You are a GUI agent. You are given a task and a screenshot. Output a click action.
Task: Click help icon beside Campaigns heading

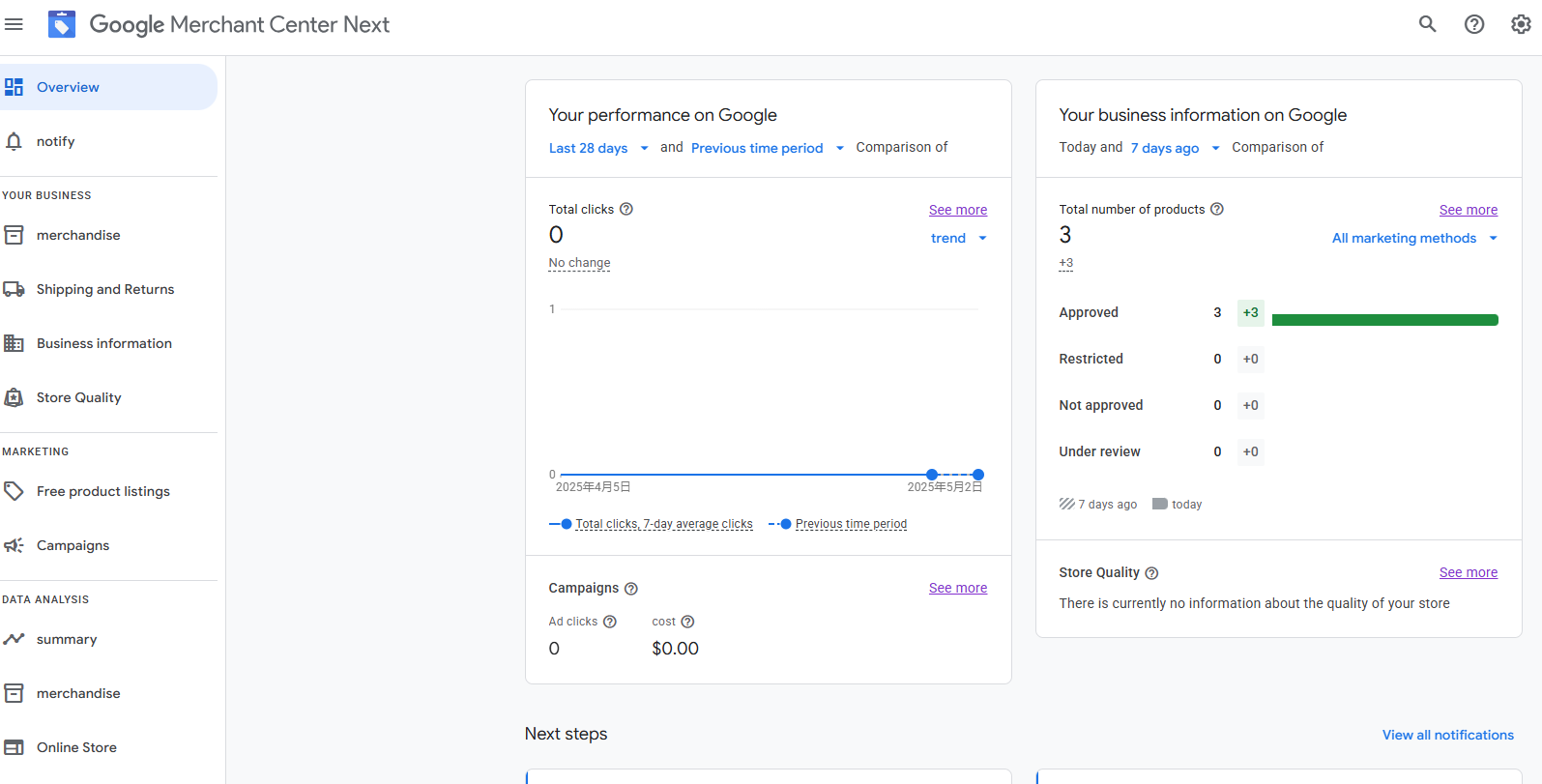click(631, 589)
